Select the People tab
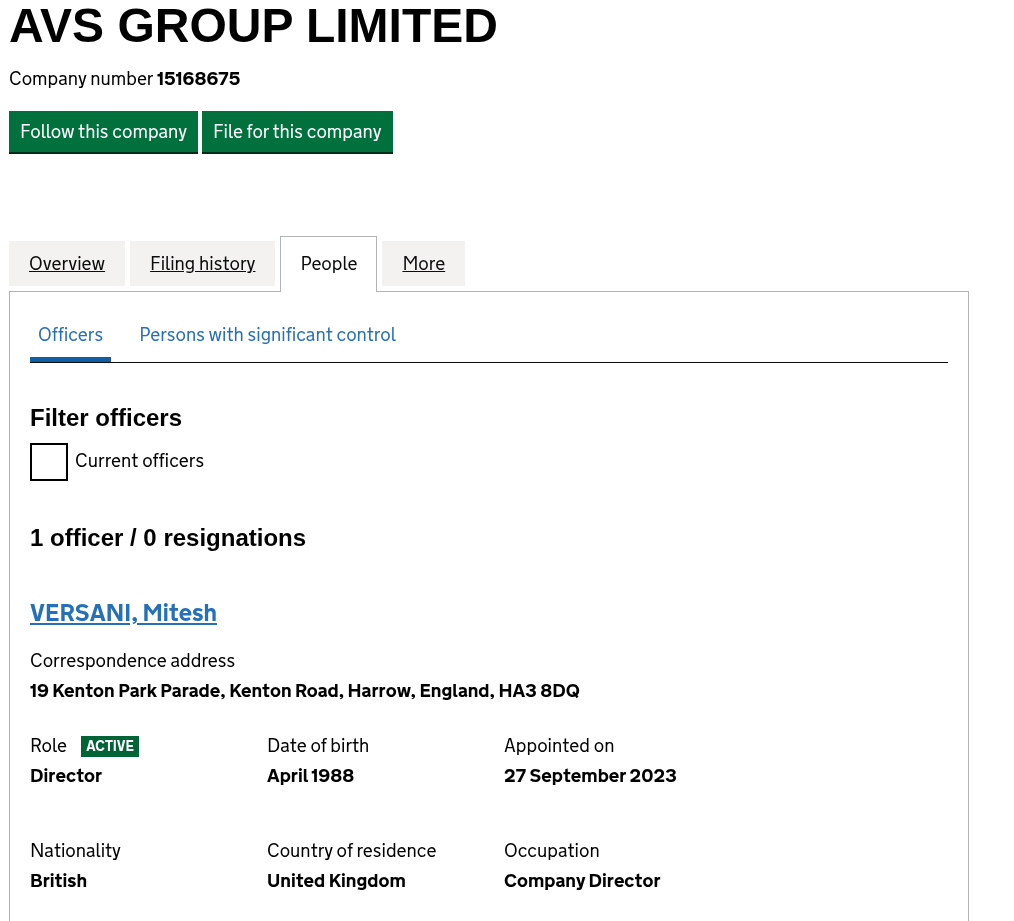This screenshot has width=1014, height=921. [x=329, y=264]
